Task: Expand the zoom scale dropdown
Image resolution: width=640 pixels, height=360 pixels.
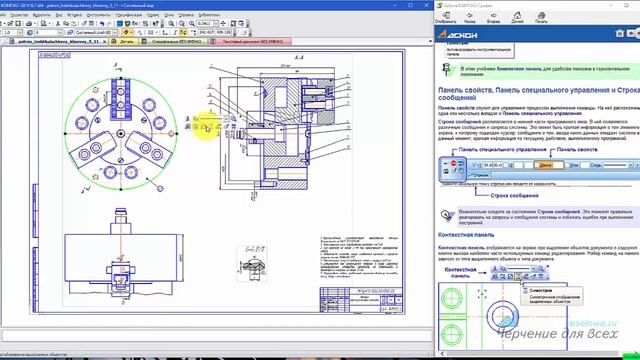Action: 216,23
